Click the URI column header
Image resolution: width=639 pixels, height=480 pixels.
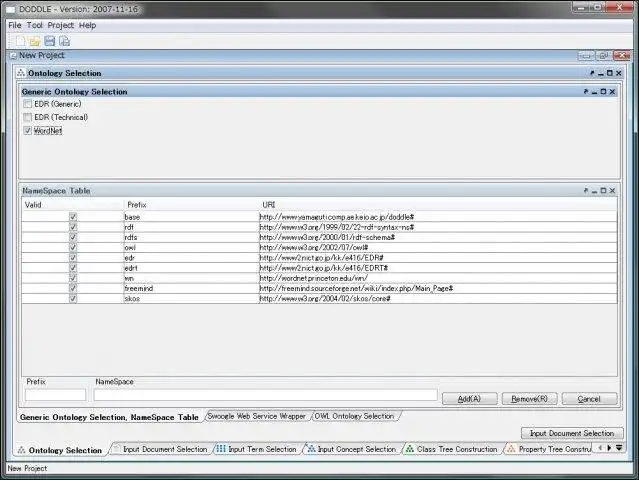[x=438, y=205]
